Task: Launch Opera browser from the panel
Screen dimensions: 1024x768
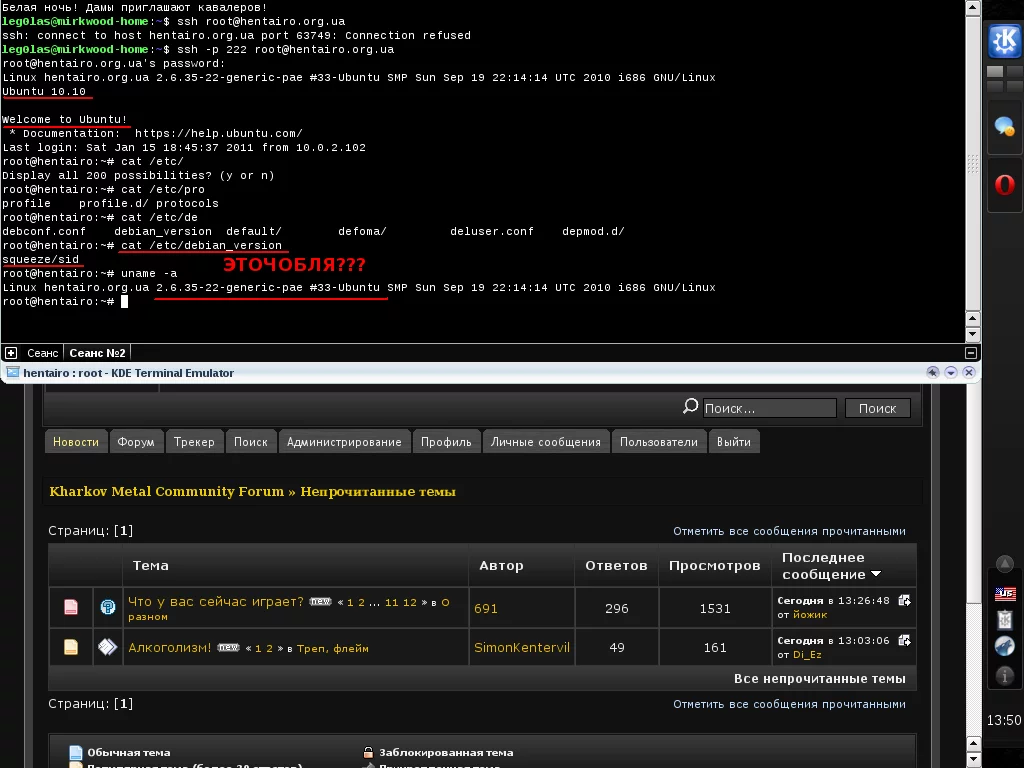Action: (1004, 185)
